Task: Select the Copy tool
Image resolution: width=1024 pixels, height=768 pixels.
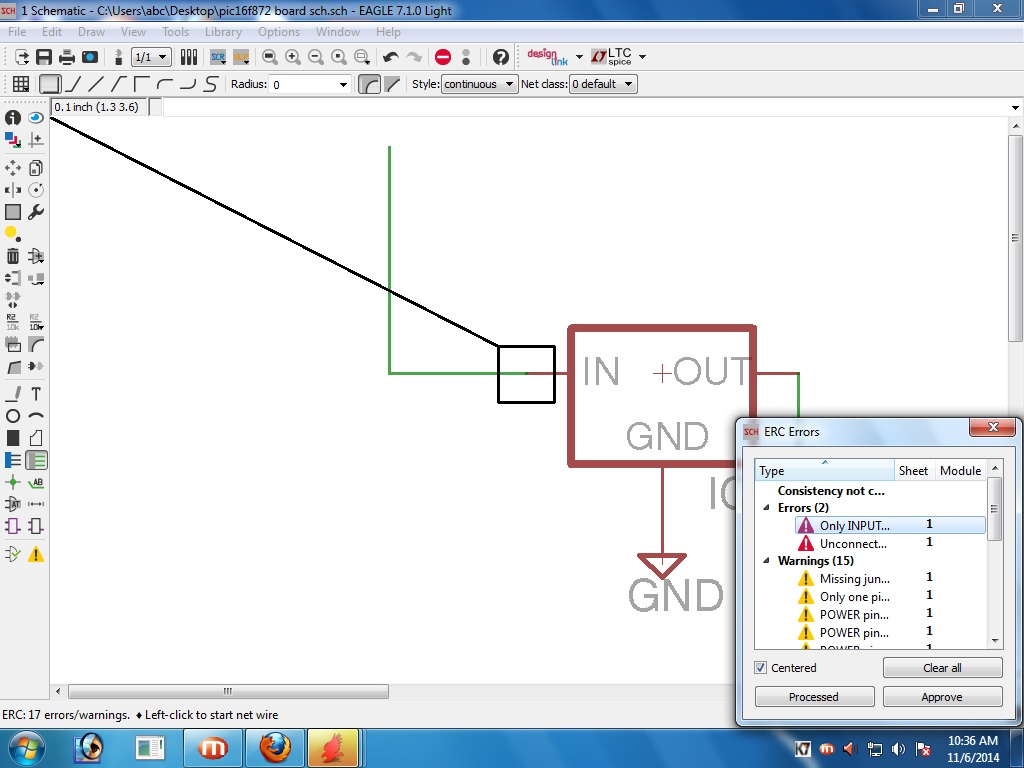Action: pos(36,168)
